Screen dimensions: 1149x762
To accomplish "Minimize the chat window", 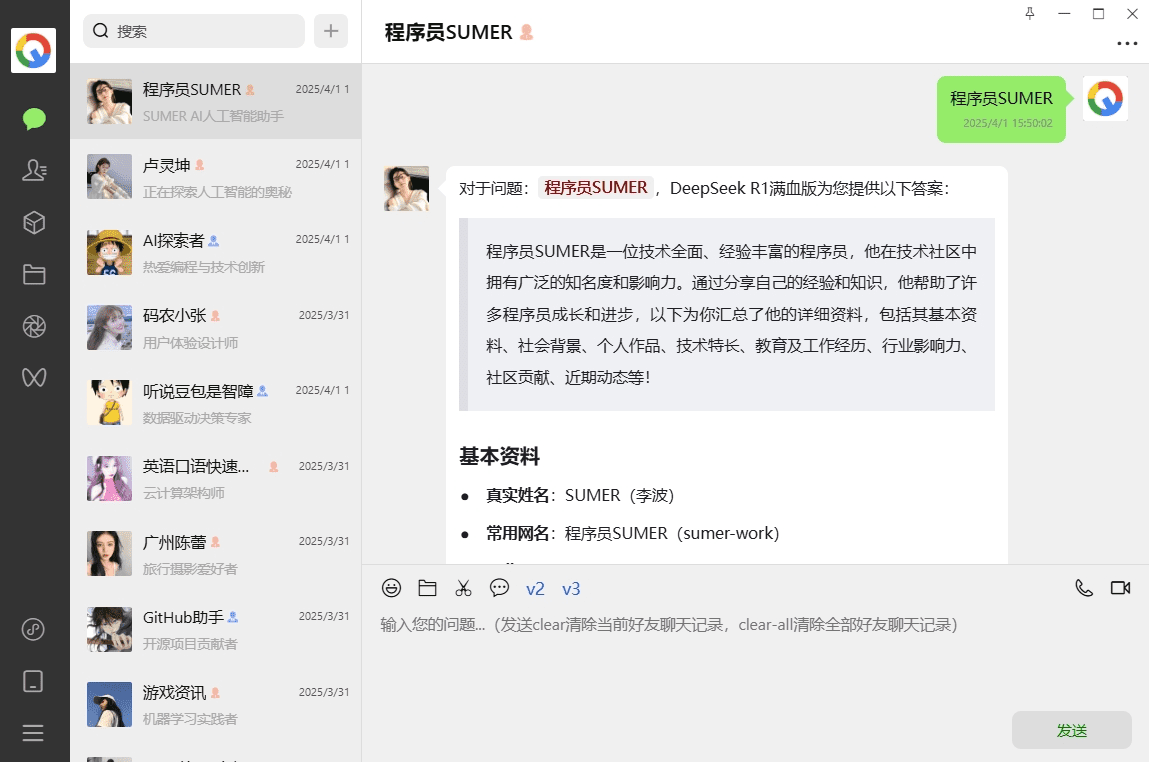I will click(x=1064, y=13).
